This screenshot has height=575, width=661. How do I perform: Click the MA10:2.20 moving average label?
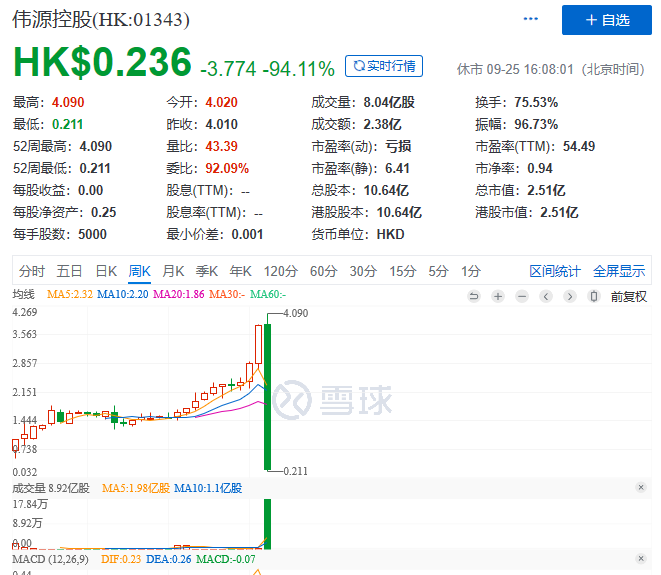pos(123,294)
